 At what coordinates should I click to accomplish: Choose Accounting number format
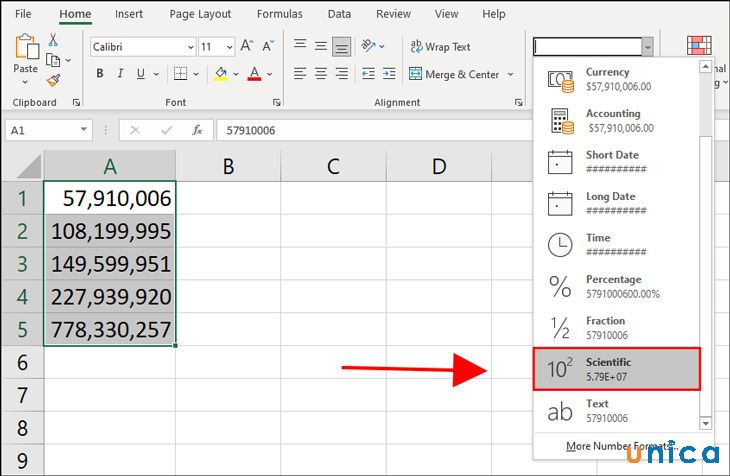(616, 121)
